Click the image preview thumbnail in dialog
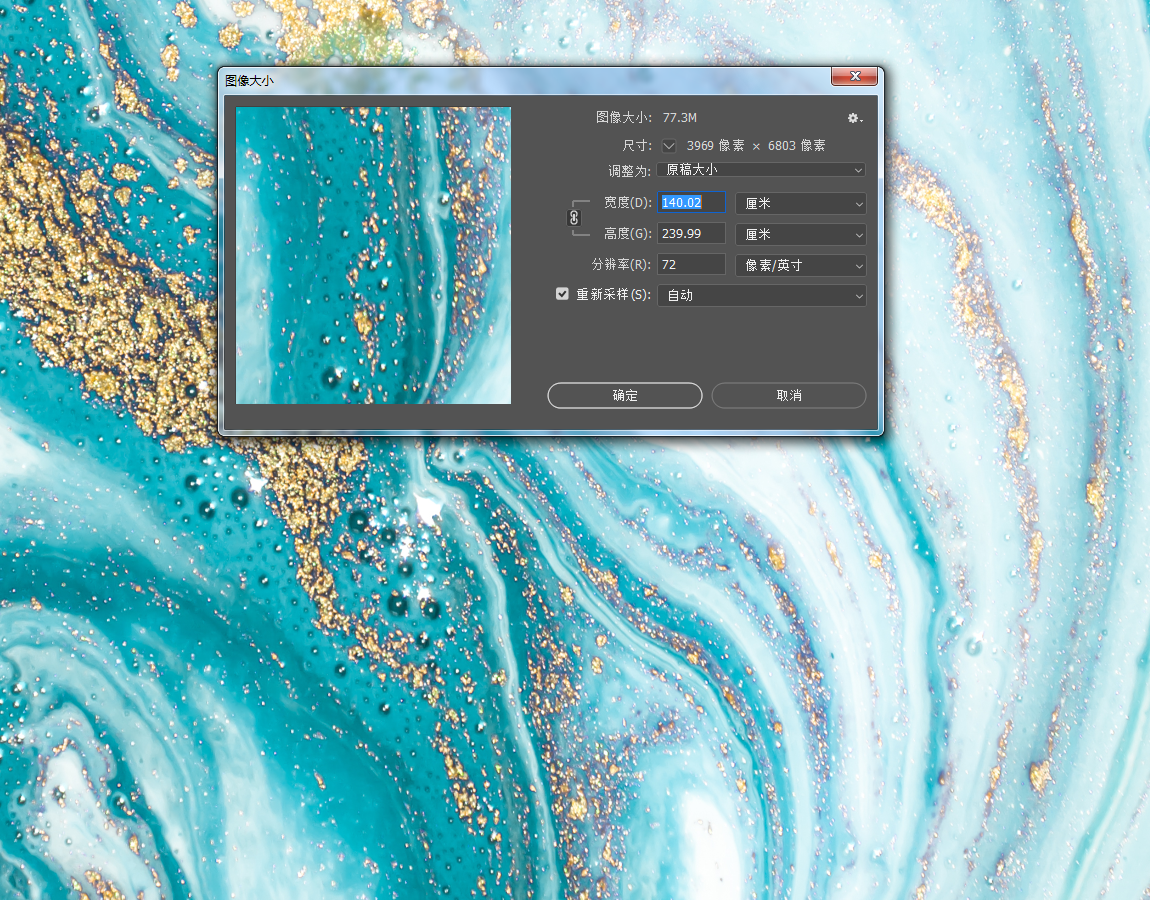The height and width of the screenshot is (900, 1150). (x=373, y=255)
